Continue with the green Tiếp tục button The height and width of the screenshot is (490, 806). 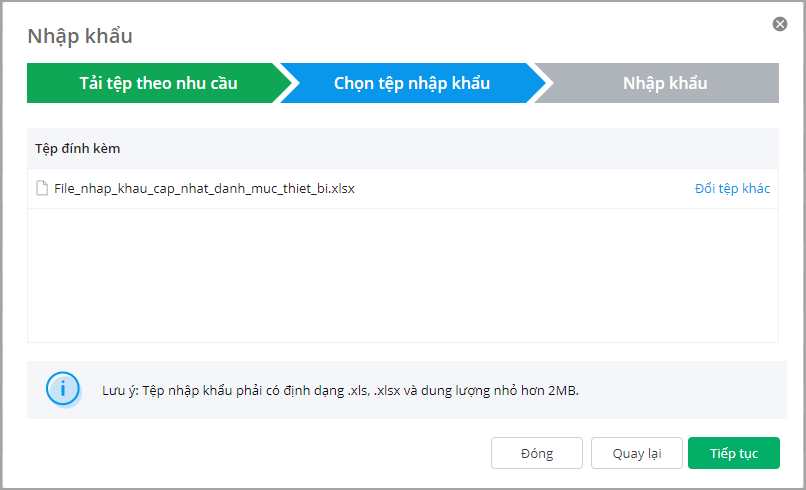[733, 453]
